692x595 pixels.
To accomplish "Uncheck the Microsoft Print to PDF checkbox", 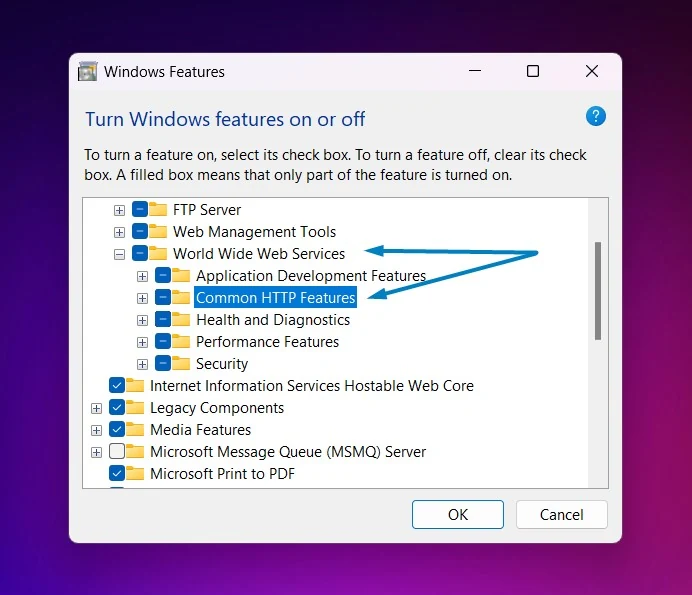I will point(117,473).
